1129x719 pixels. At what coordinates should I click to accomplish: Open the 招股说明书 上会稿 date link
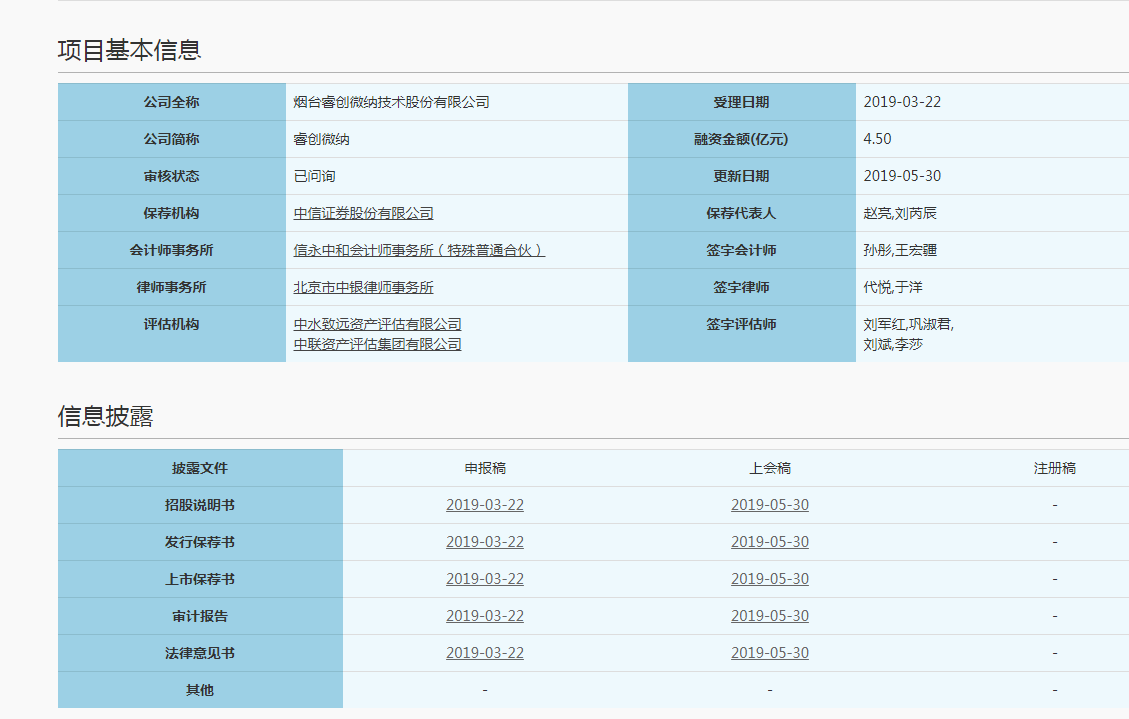tap(769, 505)
